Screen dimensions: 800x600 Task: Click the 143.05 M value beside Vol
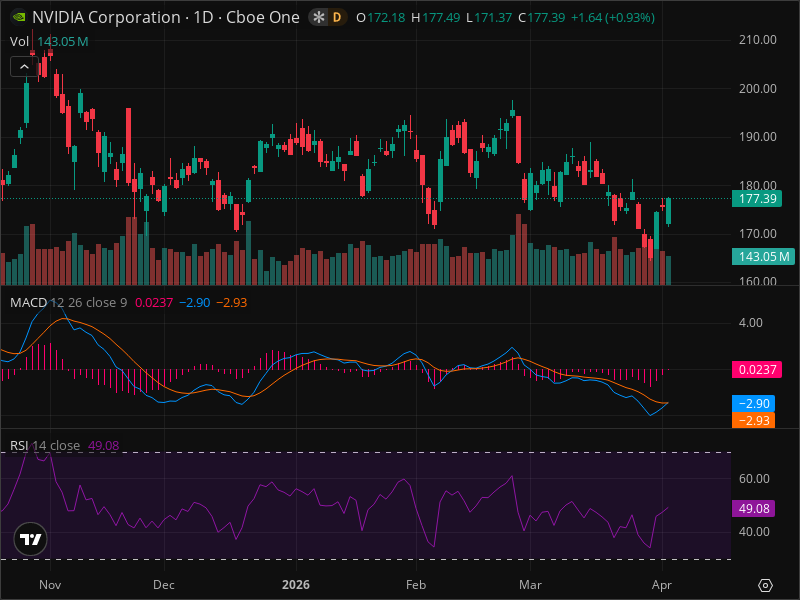click(63, 41)
